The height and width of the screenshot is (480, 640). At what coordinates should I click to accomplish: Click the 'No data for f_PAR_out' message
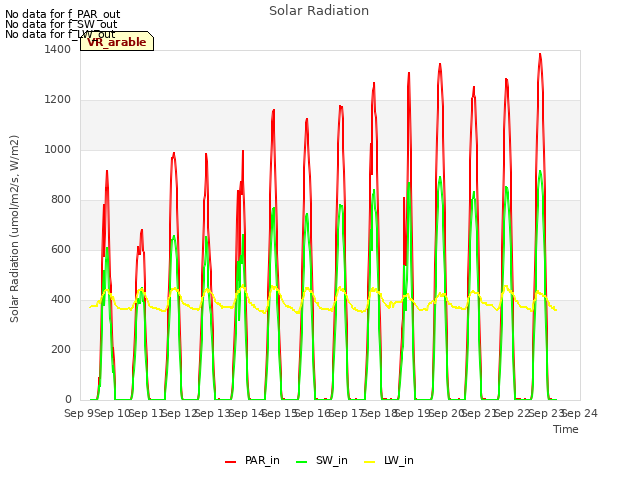62,14
